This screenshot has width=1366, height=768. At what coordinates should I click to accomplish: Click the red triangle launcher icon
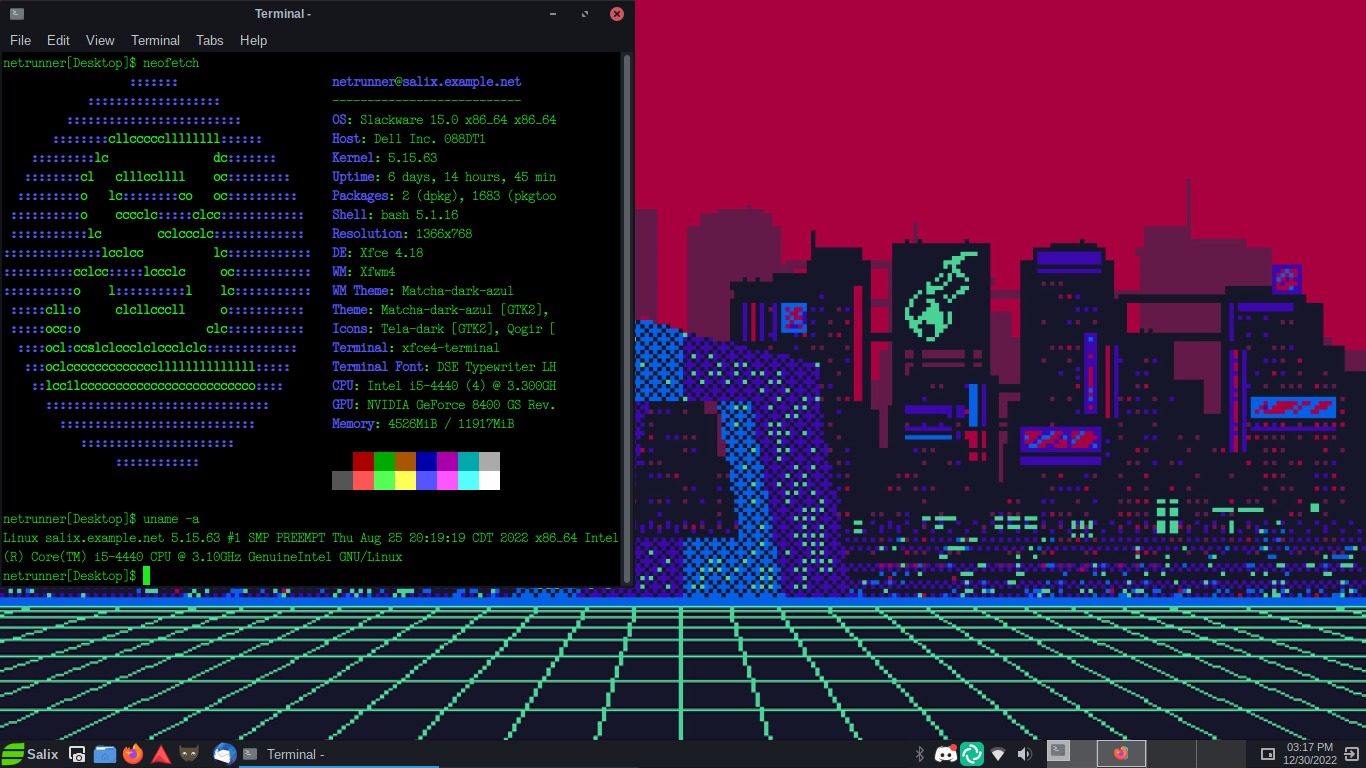161,754
